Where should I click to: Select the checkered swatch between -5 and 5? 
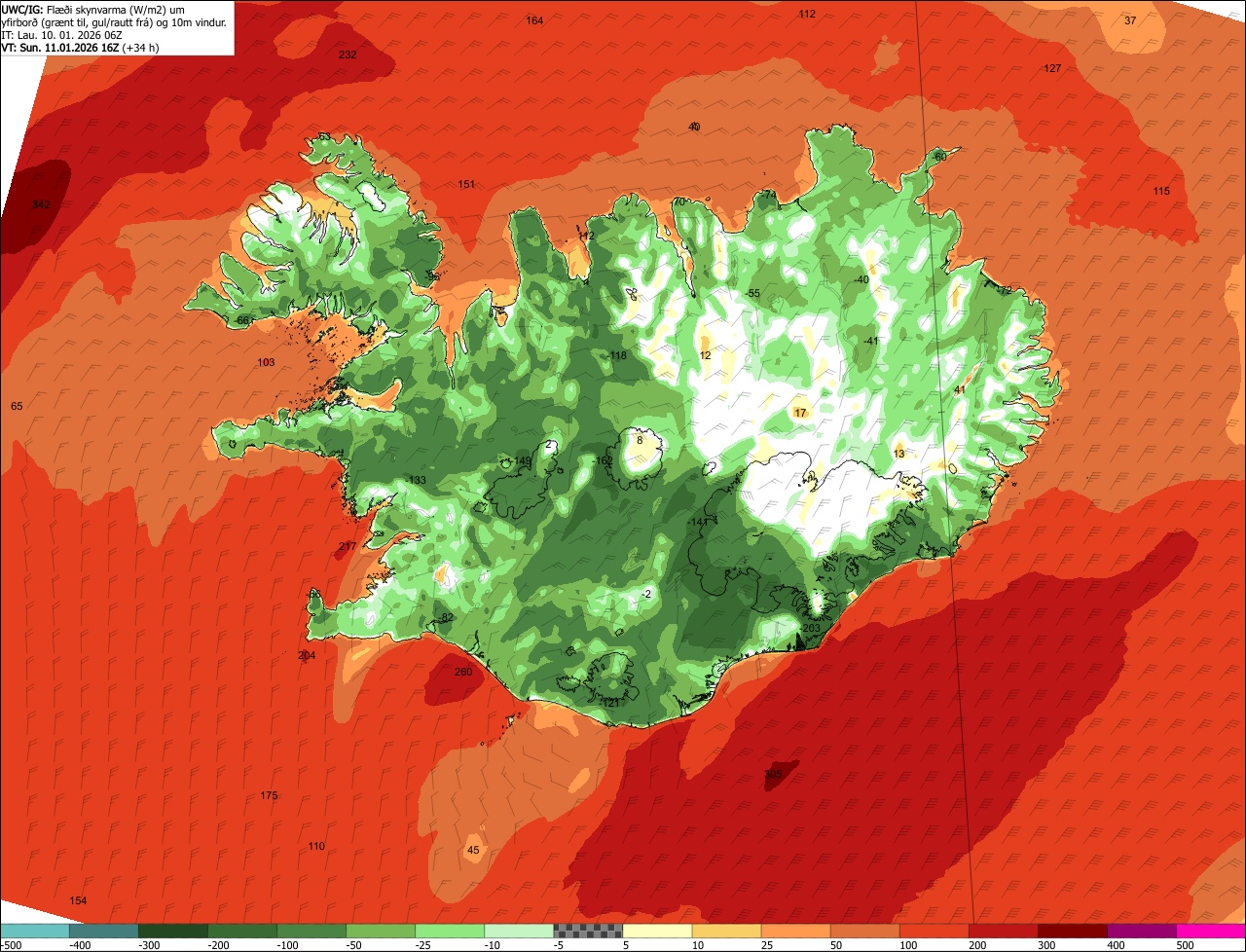(588, 931)
